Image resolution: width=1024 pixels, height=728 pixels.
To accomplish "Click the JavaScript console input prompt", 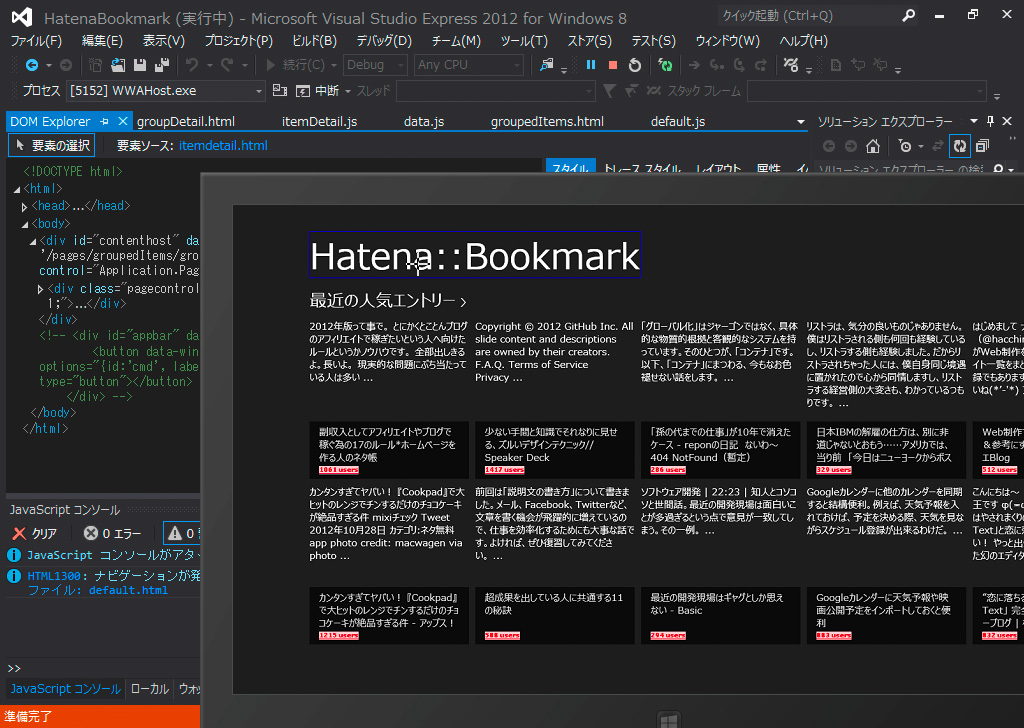I will pos(104,668).
